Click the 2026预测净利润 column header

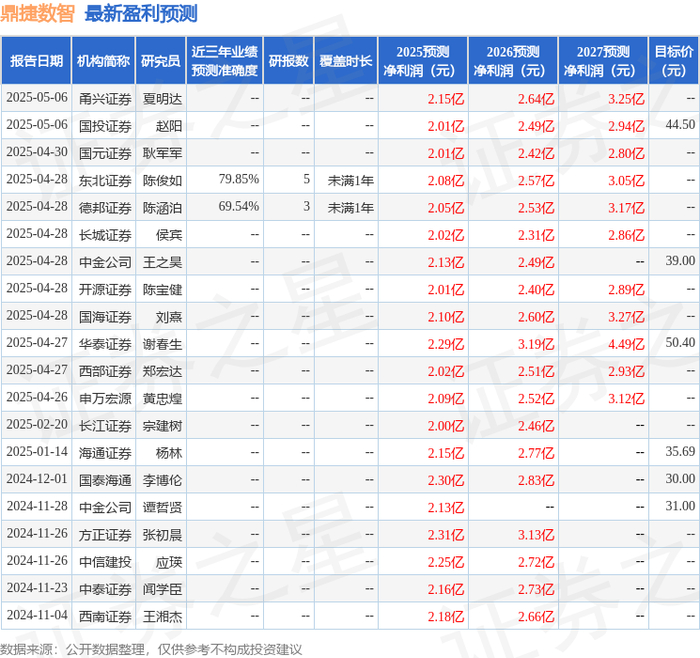pyautogui.click(x=513, y=61)
